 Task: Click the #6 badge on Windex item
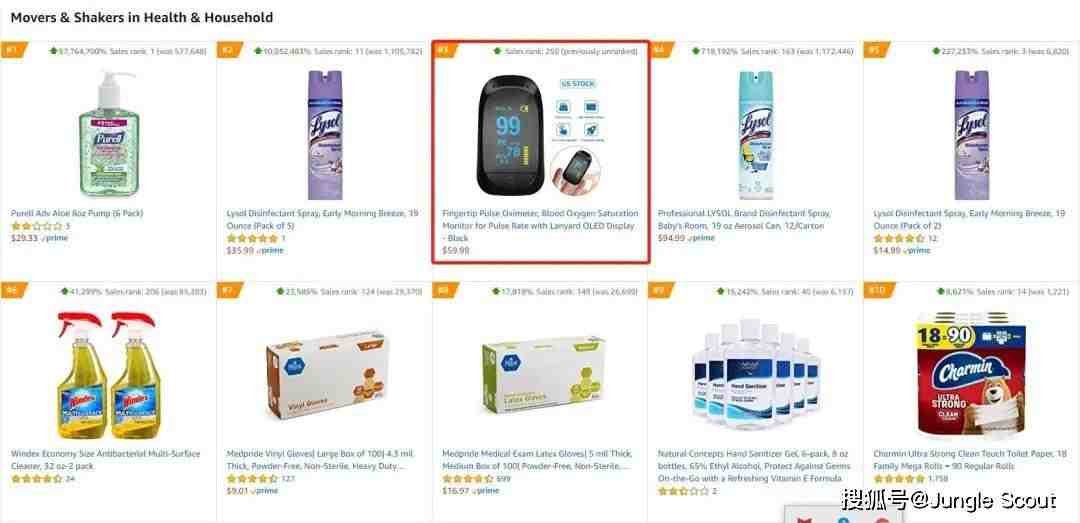click(x=12, y=290)
